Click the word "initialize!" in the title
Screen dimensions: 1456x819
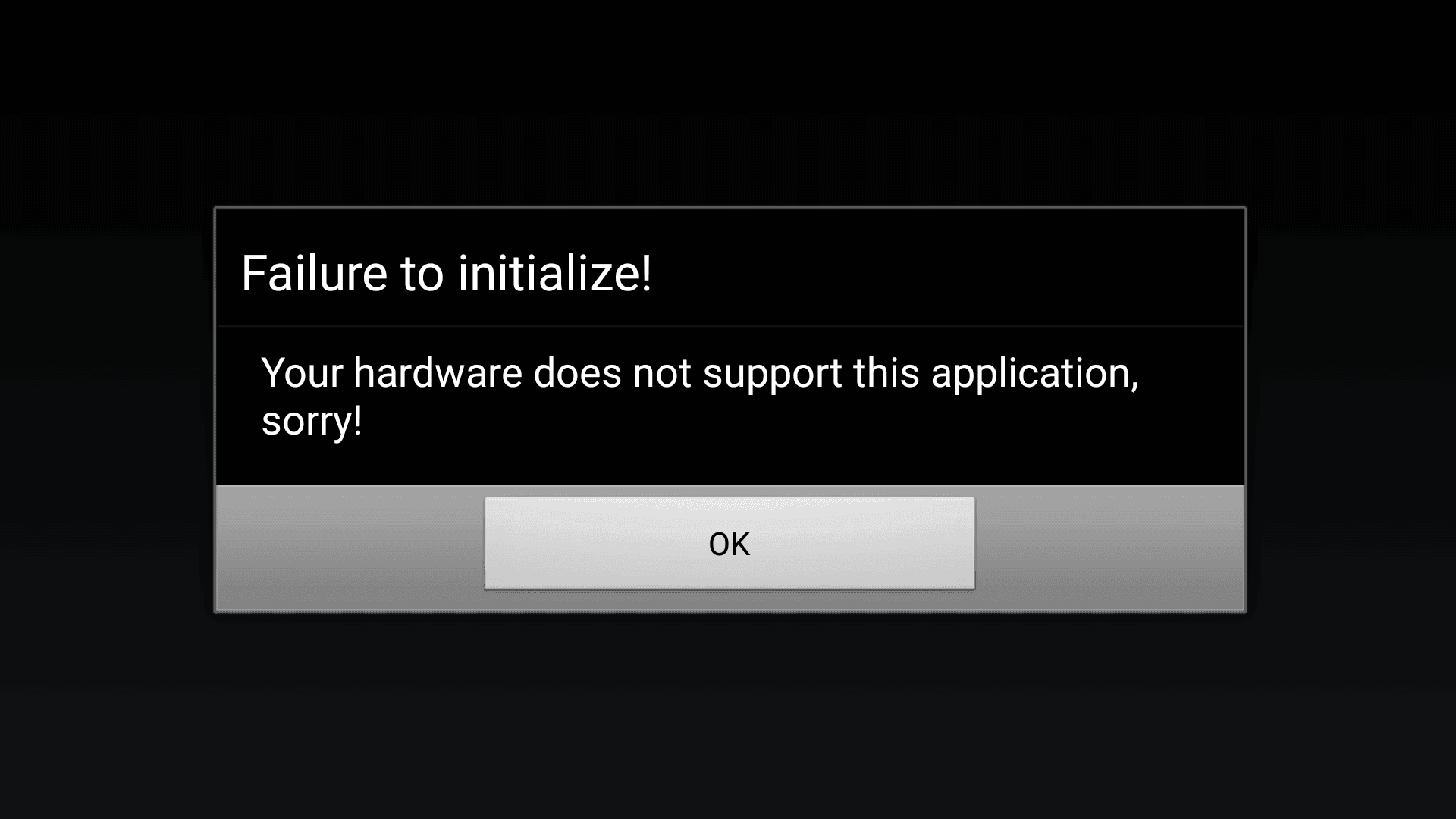pyautogui.click(x=554, y=273)
